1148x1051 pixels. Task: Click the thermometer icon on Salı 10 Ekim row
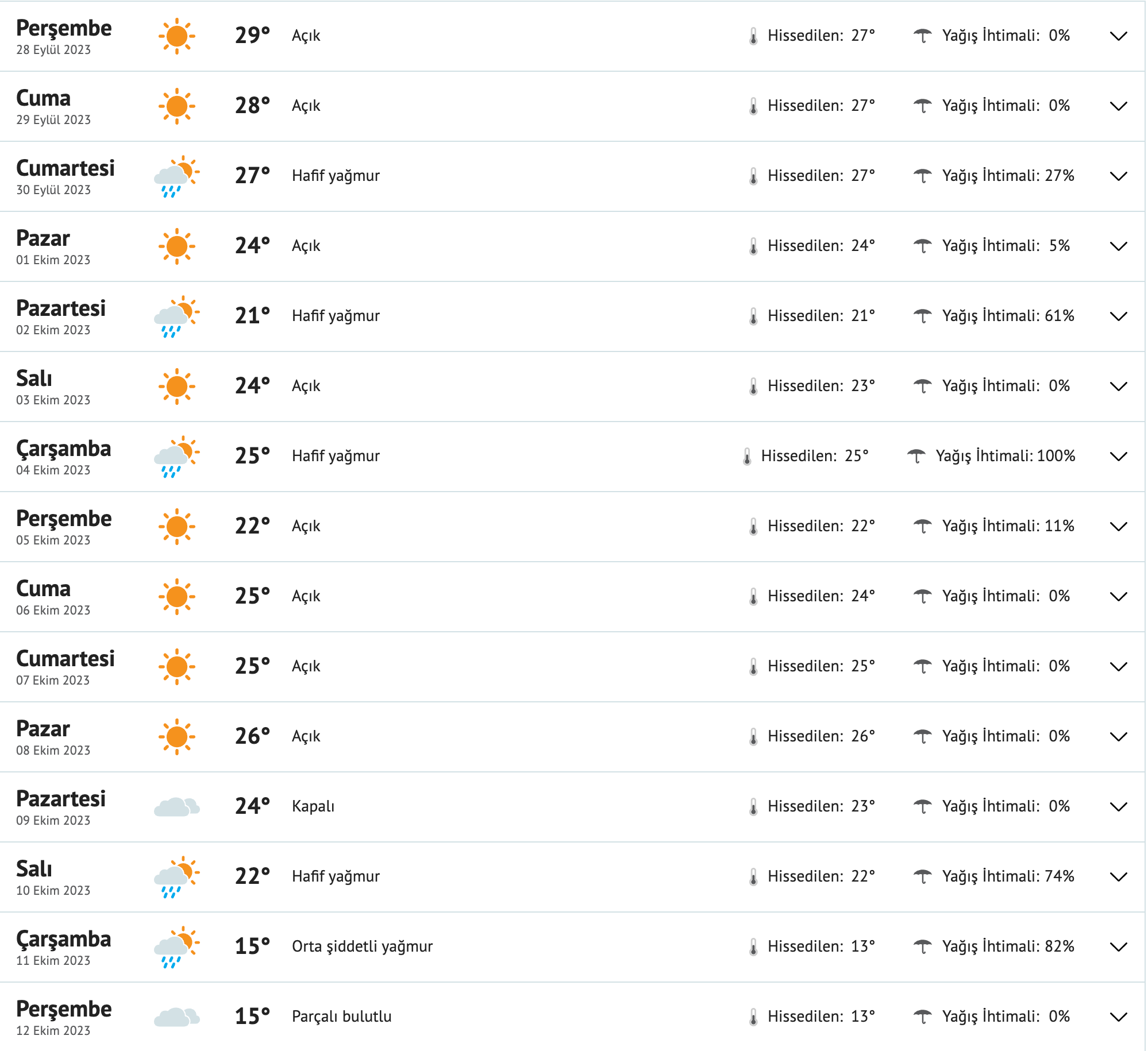click(752, 876)
